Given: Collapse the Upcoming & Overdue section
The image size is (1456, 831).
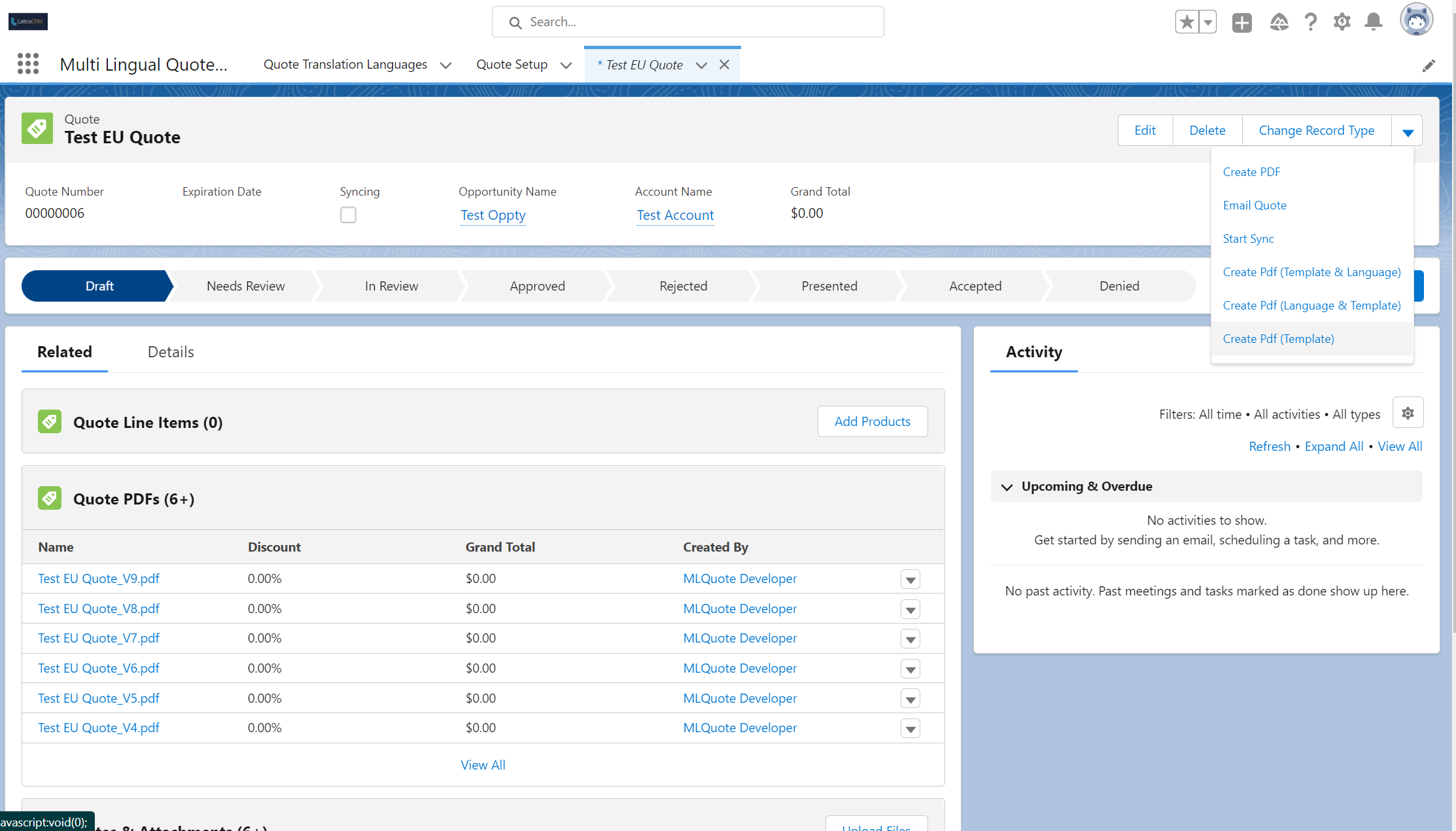Looking at the screenshot, I should (x=1007, y=487).
